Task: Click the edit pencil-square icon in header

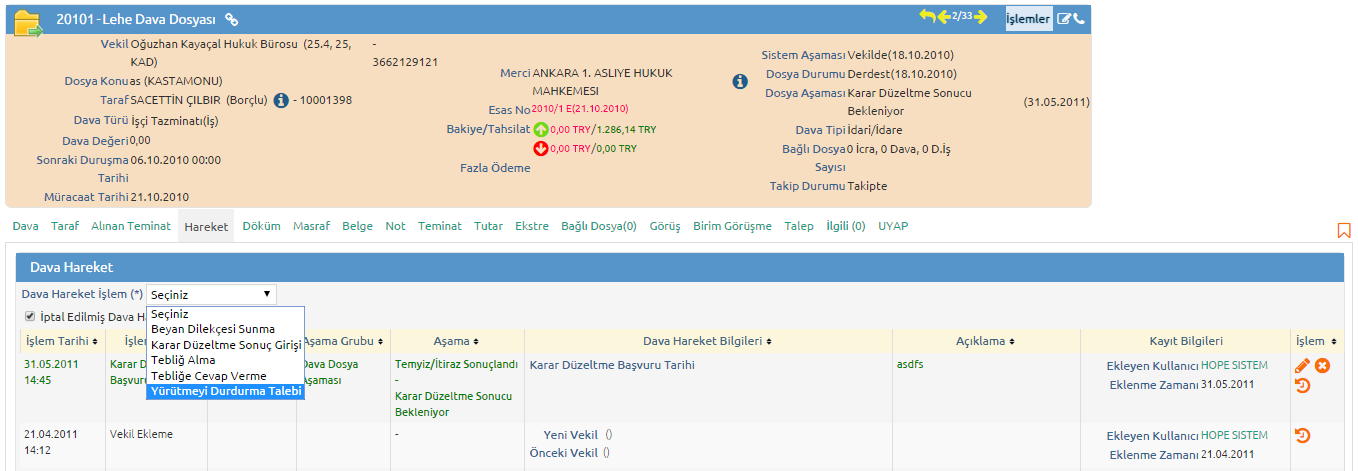Action: click(1064, 19)
